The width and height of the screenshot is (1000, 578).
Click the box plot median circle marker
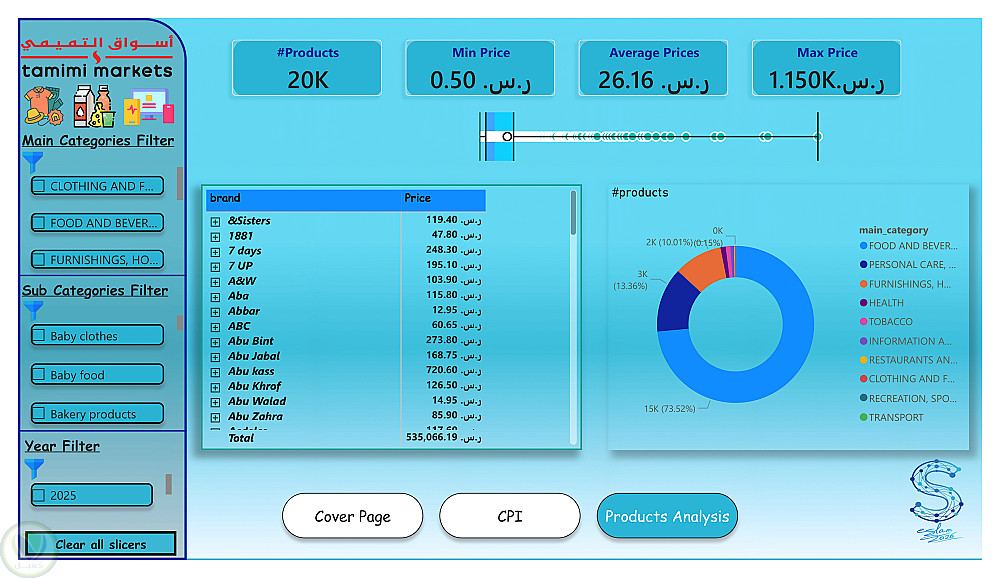507,137
